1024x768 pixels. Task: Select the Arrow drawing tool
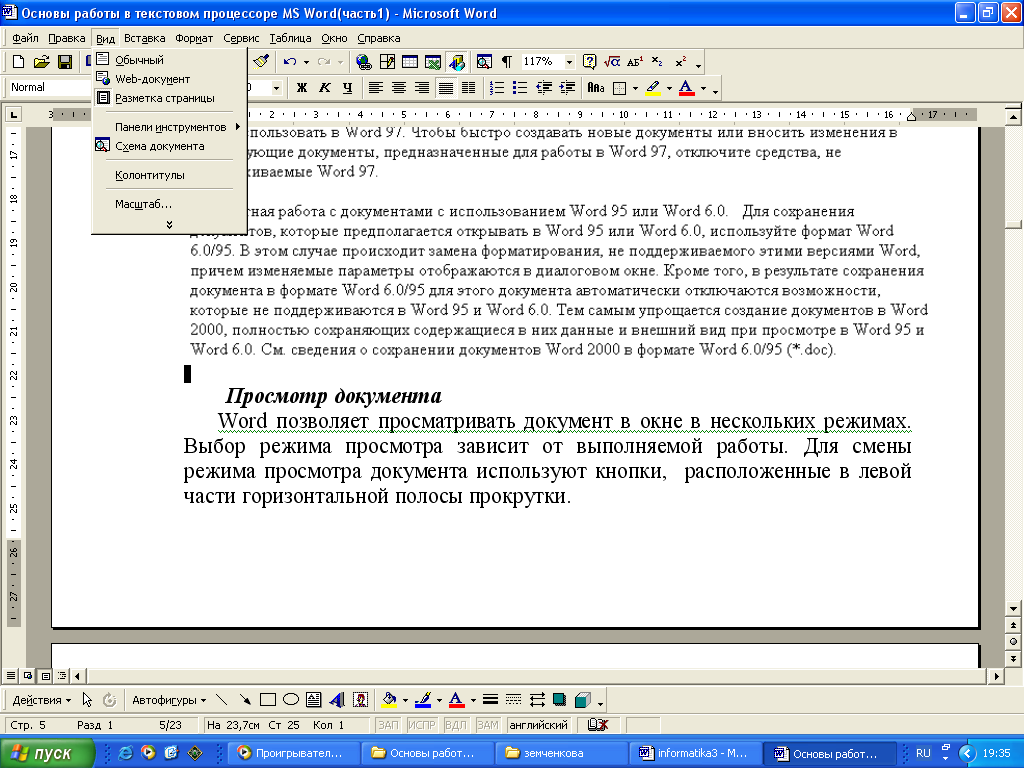[245, 700]
